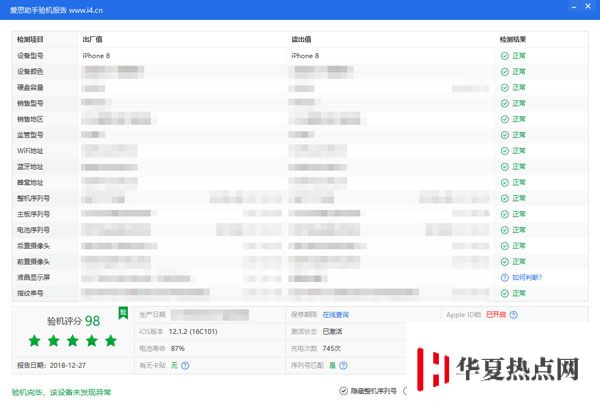This screenshot has width=600, height=409.
Task: Click the green check icon in 后置摄像头 row
Action: pos(505,246)
